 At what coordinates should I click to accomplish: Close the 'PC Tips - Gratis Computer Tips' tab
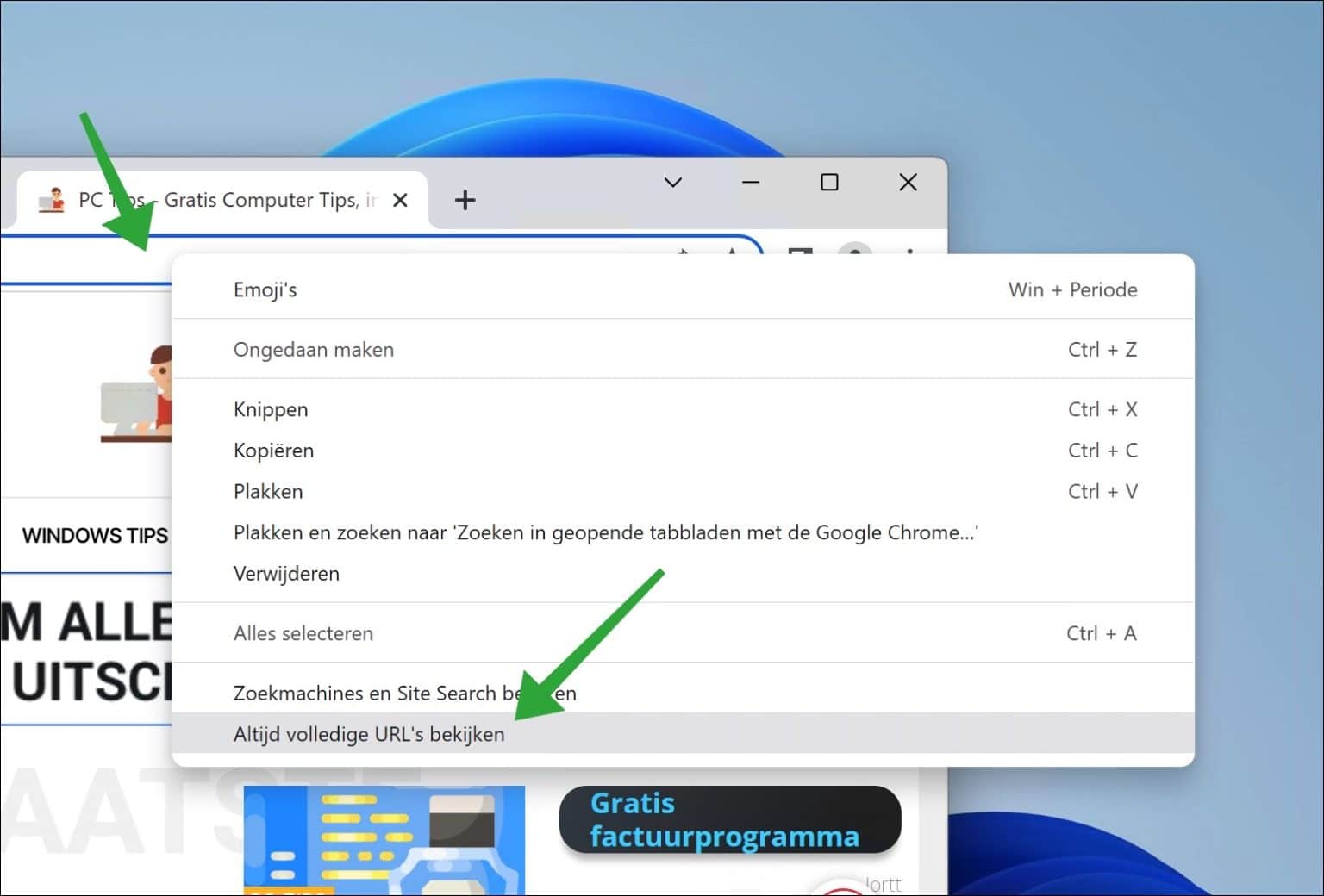tap(400, 199)
